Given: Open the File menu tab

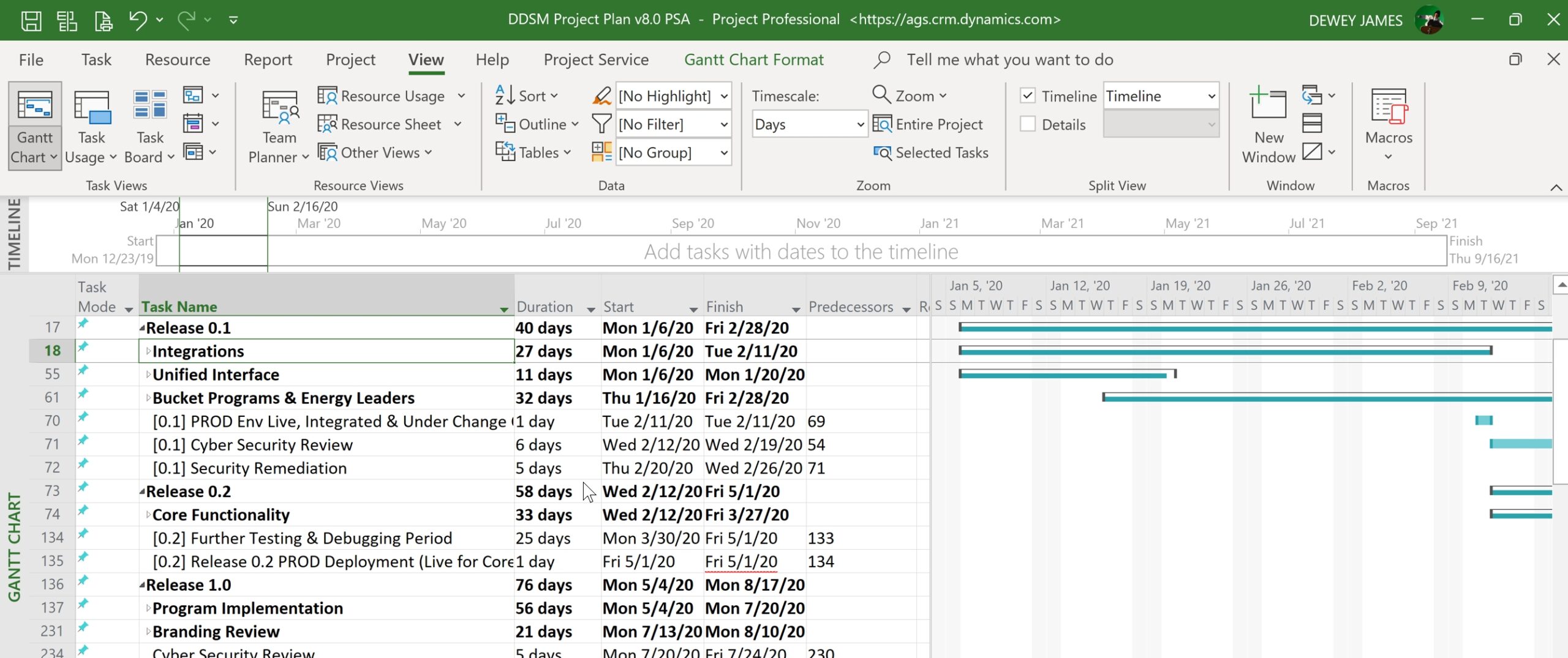Looking at the screenshot, I should [31, 59].
